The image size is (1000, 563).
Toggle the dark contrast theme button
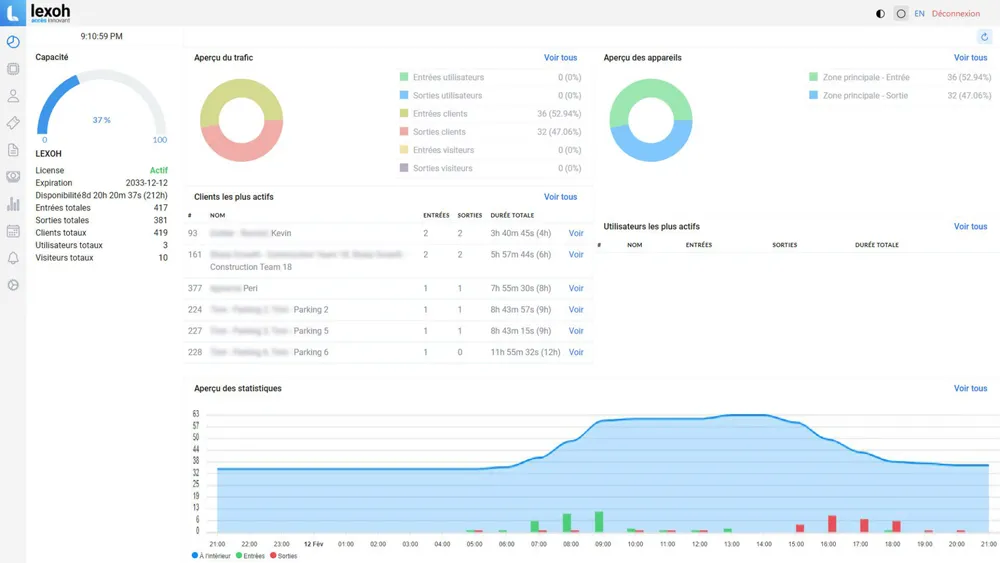[880, 14]
